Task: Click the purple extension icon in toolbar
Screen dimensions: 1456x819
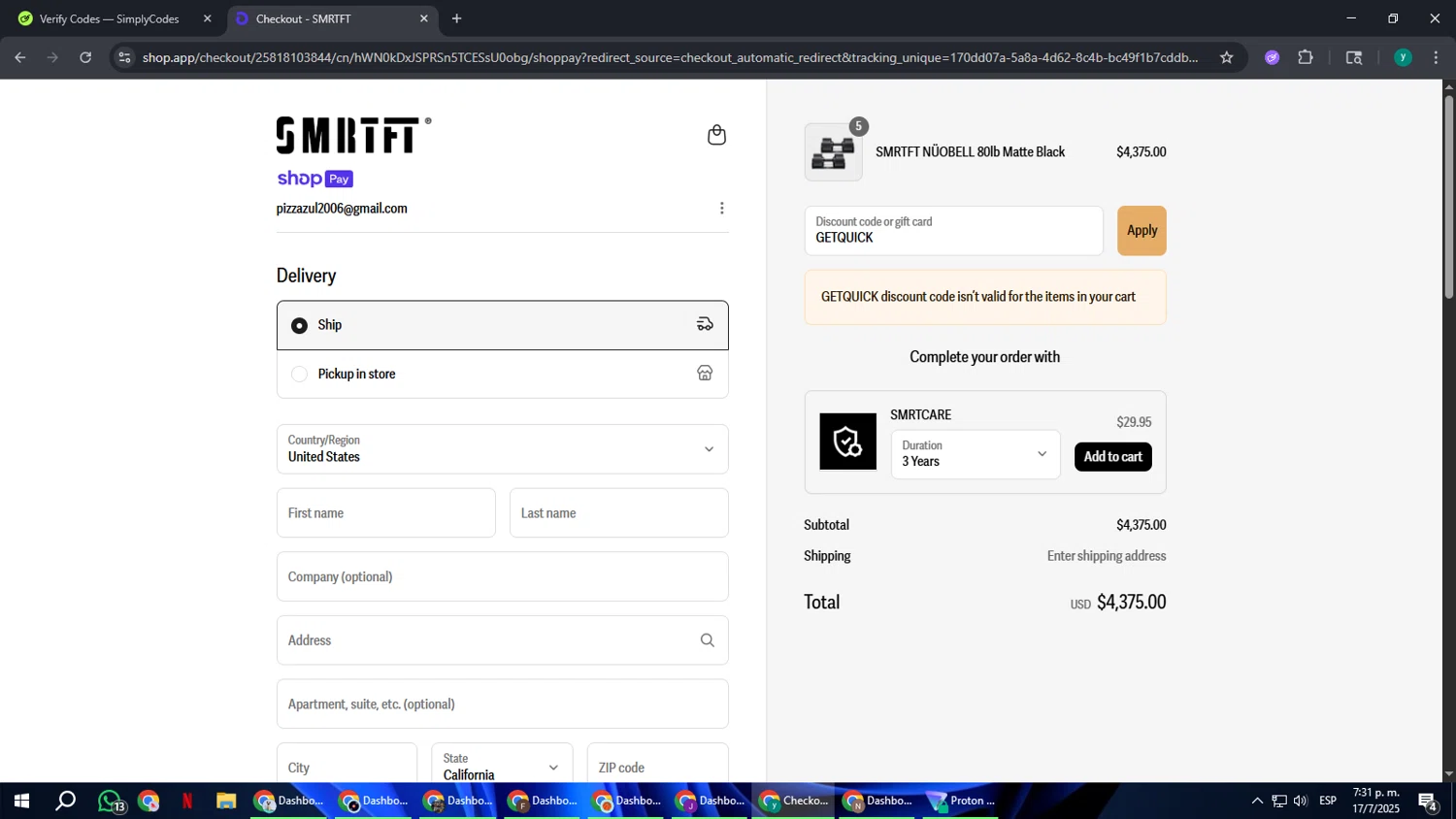Action: (x=1272, y=57)
